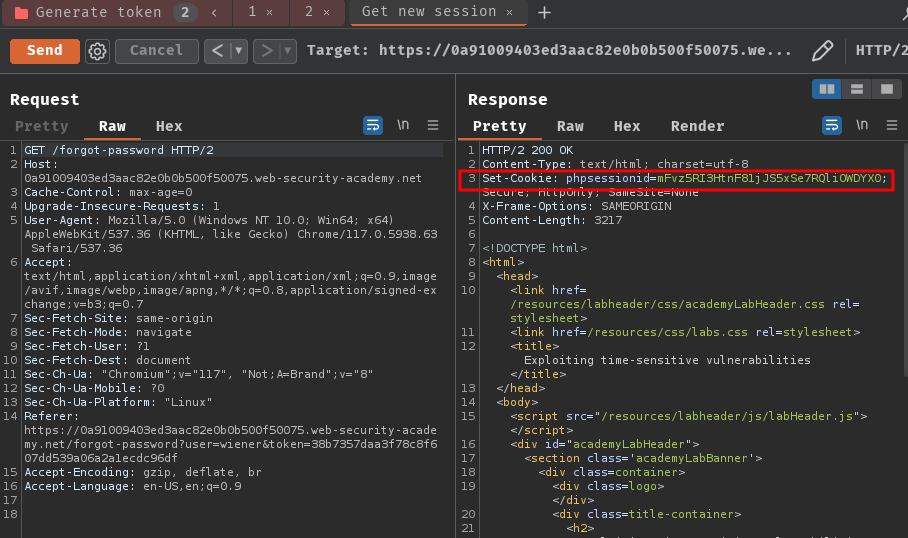Open the Generate token tab group
The width and height of the screenshot is (908, 538).
coord(98,12)
